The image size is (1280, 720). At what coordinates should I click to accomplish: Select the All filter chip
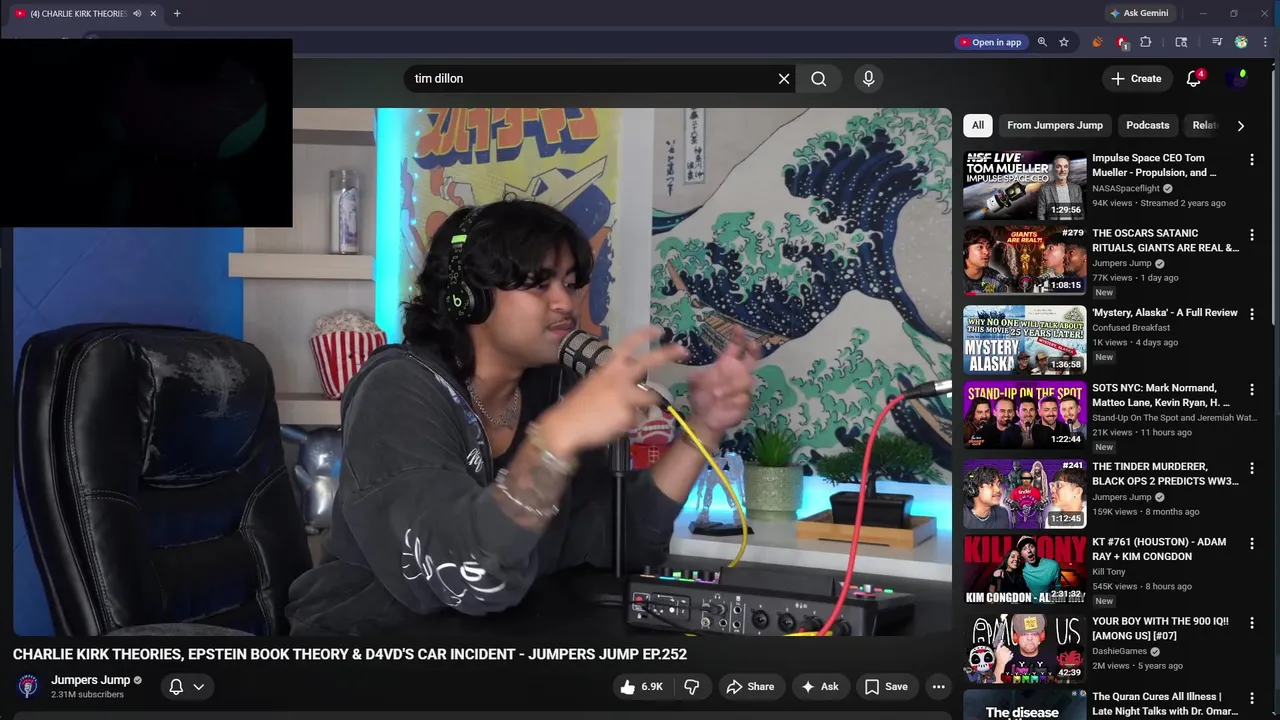(x=978, y=125)
